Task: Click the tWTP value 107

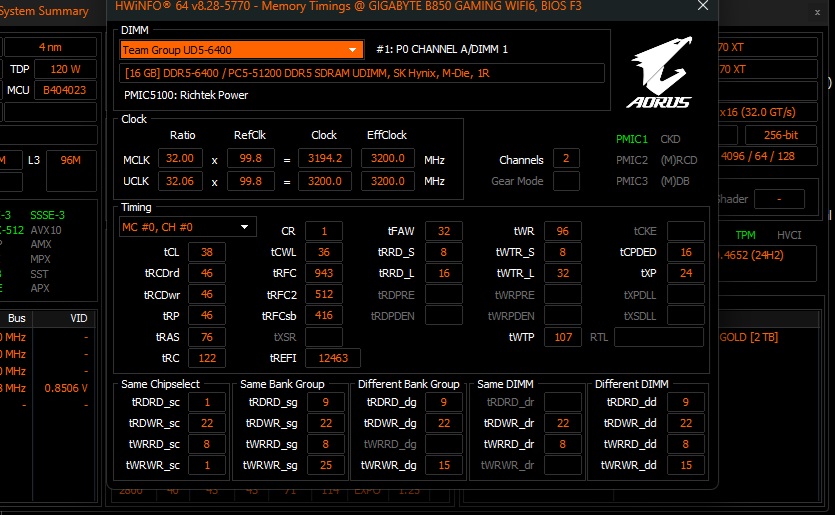Action: [x=562, y=337]
